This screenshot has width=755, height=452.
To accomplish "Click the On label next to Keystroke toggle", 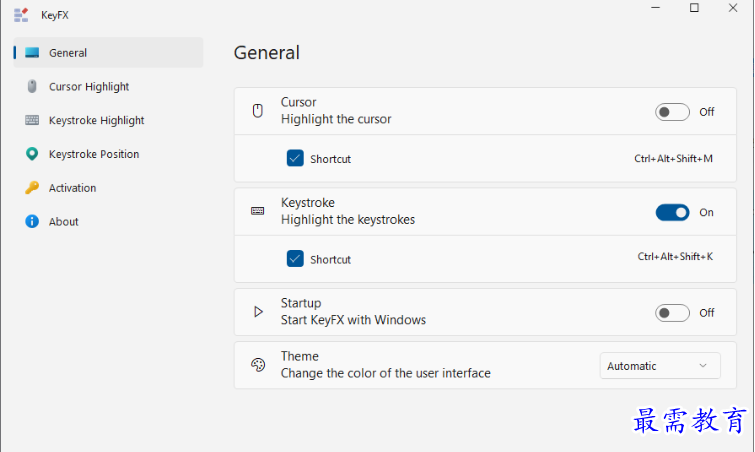I will pyautogui.click(x=706, y=212).
